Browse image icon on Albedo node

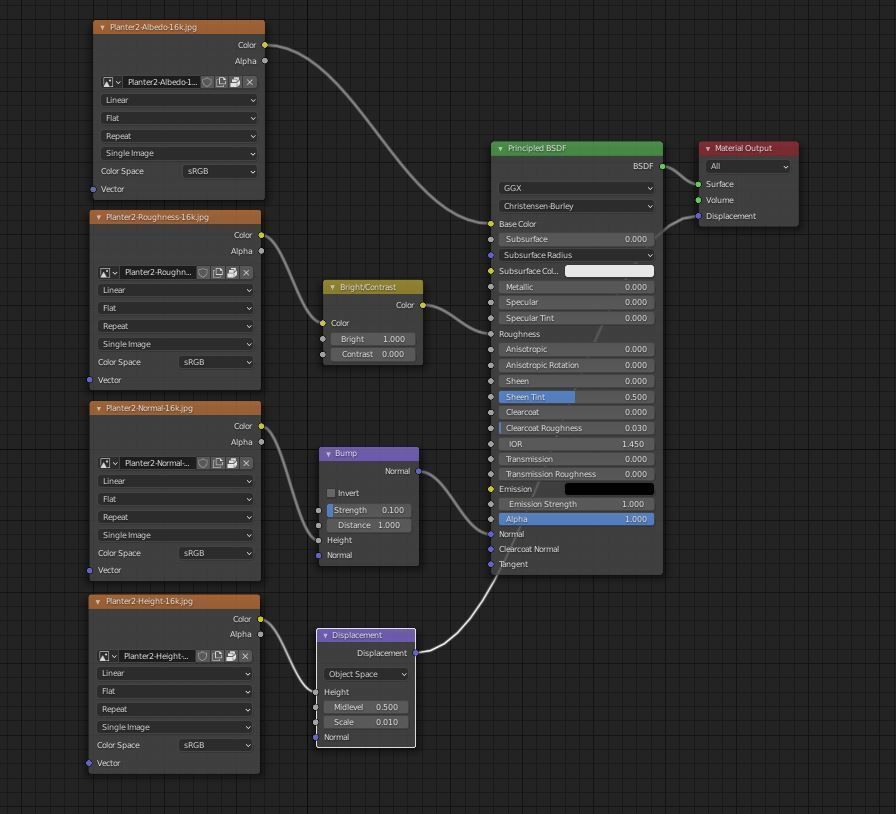(x=111, y=82)
